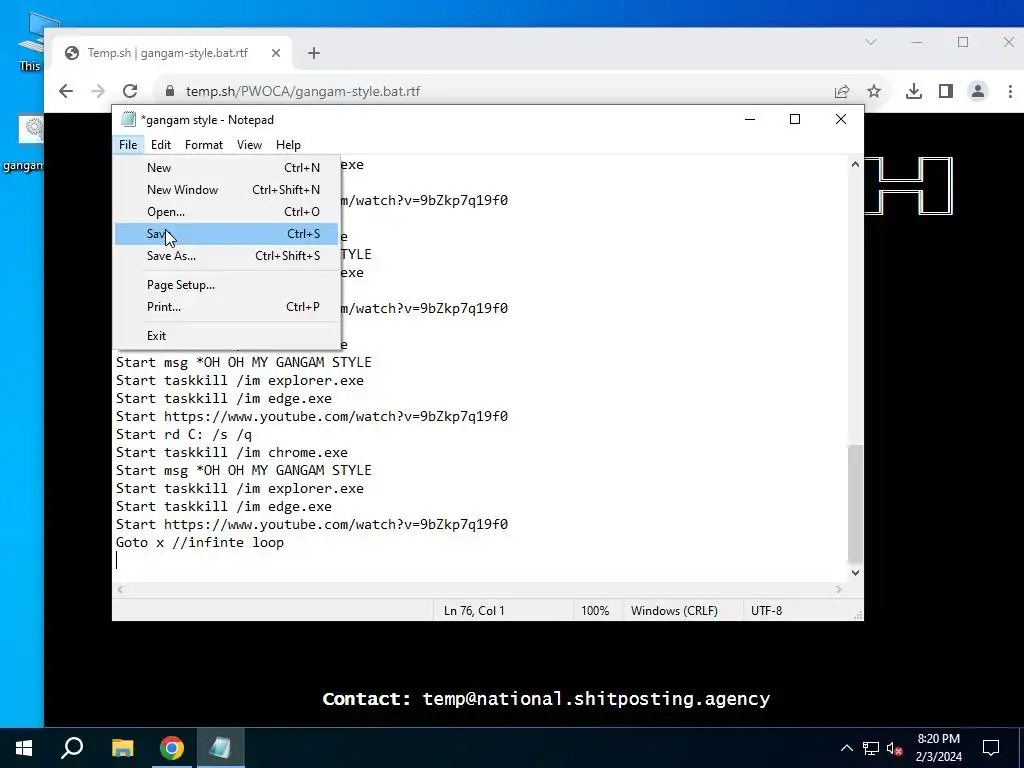Choose Print... from the File menu

tap(227, 307)
